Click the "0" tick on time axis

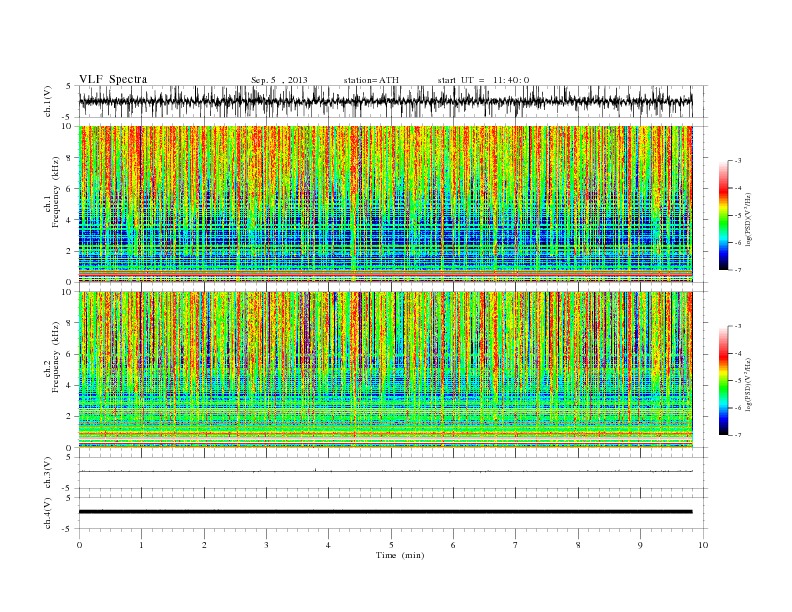(79, 545)
